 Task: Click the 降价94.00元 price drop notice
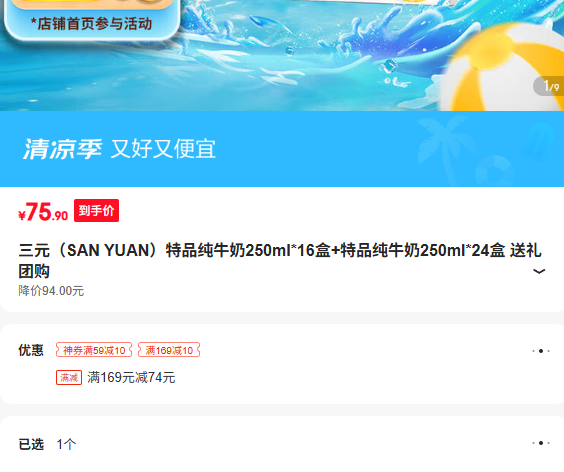[x=51, y=291]
